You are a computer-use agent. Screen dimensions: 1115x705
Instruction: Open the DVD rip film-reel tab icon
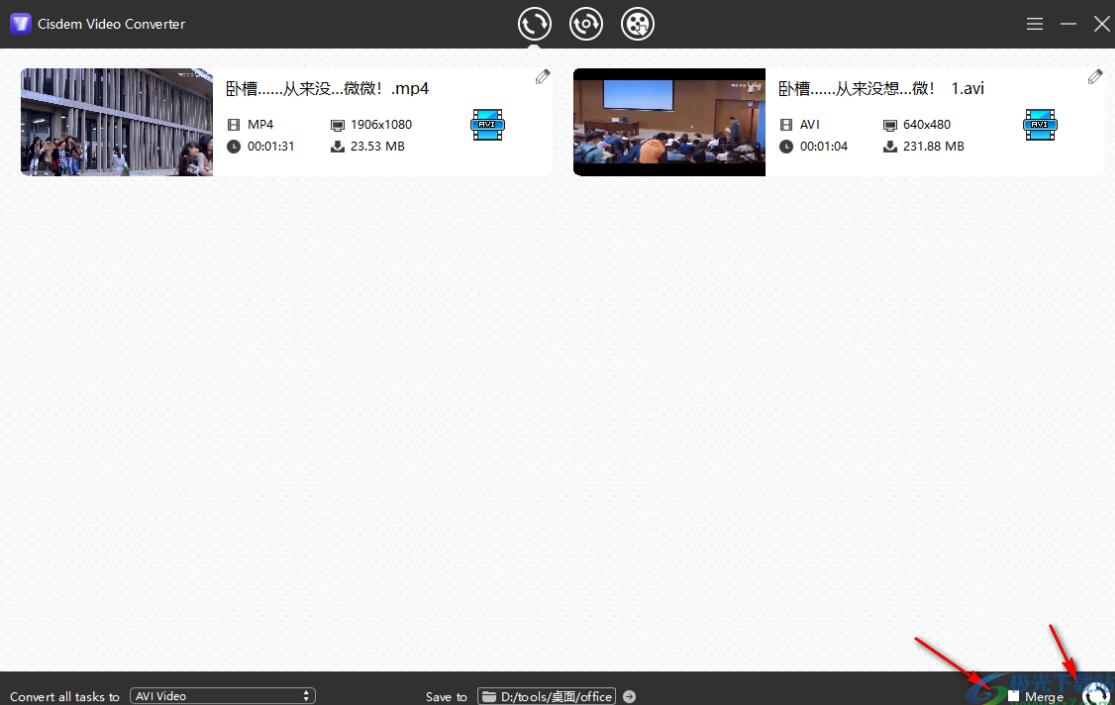[638, 24]
